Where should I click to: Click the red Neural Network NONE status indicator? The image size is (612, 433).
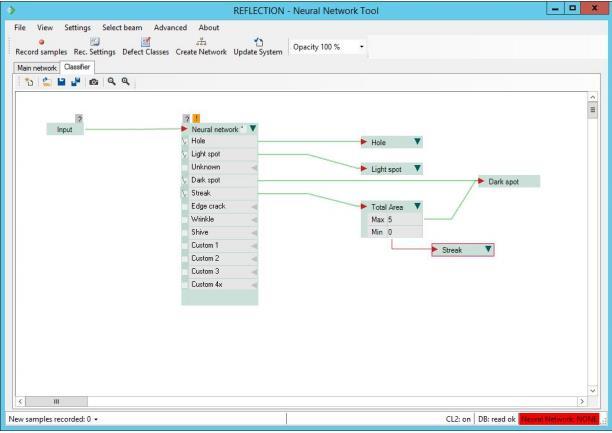559,419
